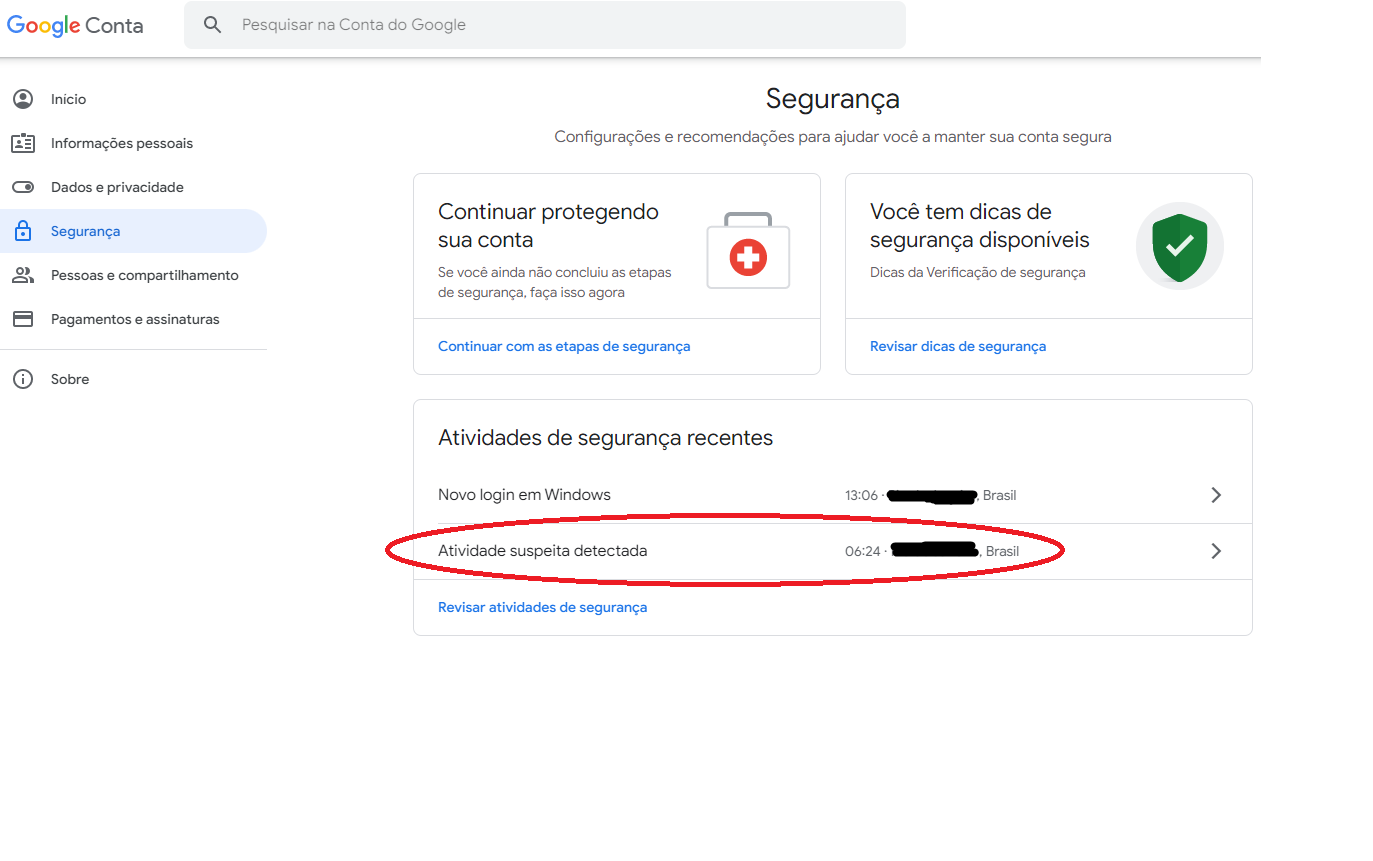1373x861 pixels.
Task: Click the Pessoas e compartilhamento people icon
Action: (x=23, y=275)
